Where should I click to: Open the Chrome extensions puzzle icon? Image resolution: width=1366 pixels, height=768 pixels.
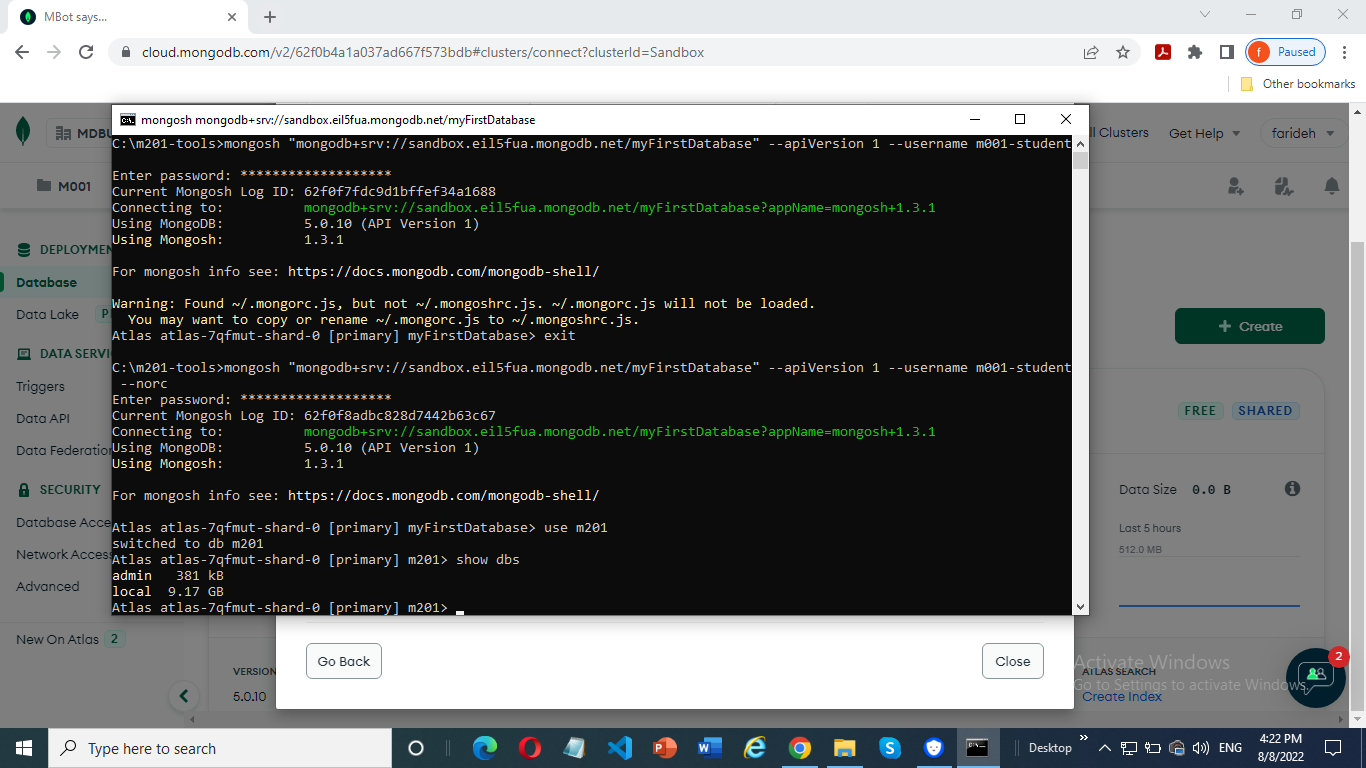tap(1194, 52)
